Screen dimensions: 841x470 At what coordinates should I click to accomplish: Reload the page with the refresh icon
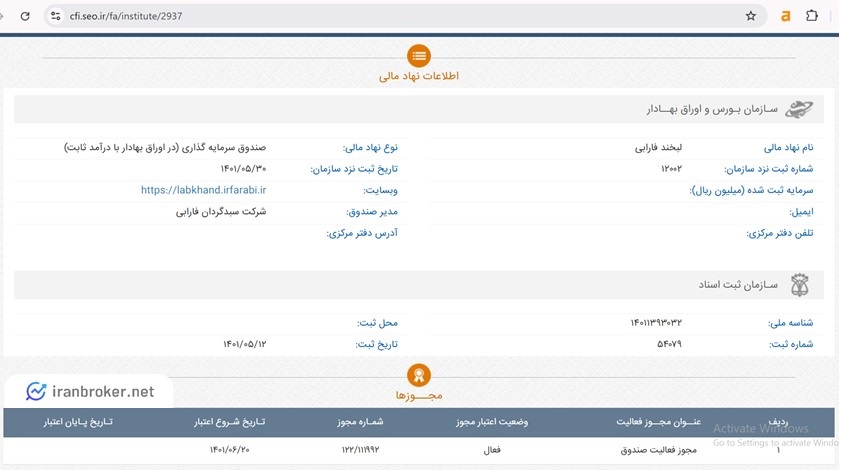tap(25, 16)
